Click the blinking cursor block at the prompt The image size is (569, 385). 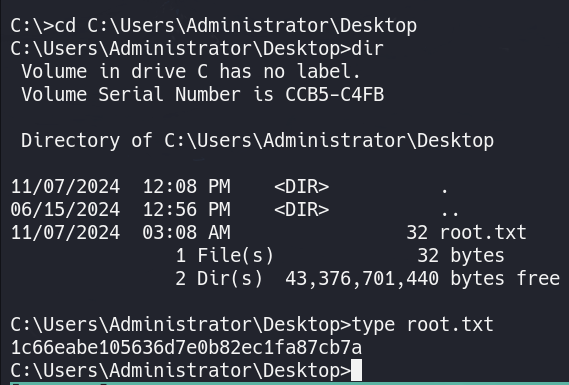click(x=356, y=370)
